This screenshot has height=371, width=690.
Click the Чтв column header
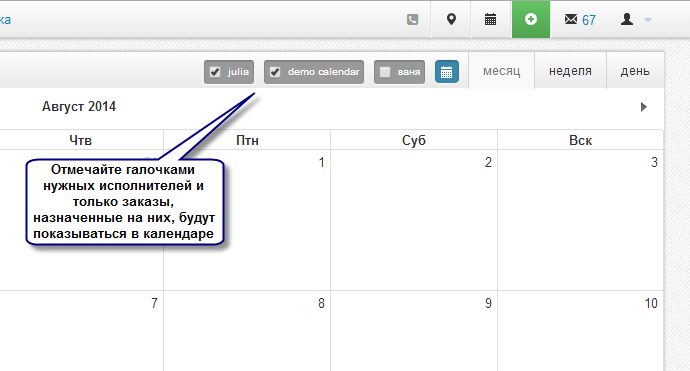point(81,140)
